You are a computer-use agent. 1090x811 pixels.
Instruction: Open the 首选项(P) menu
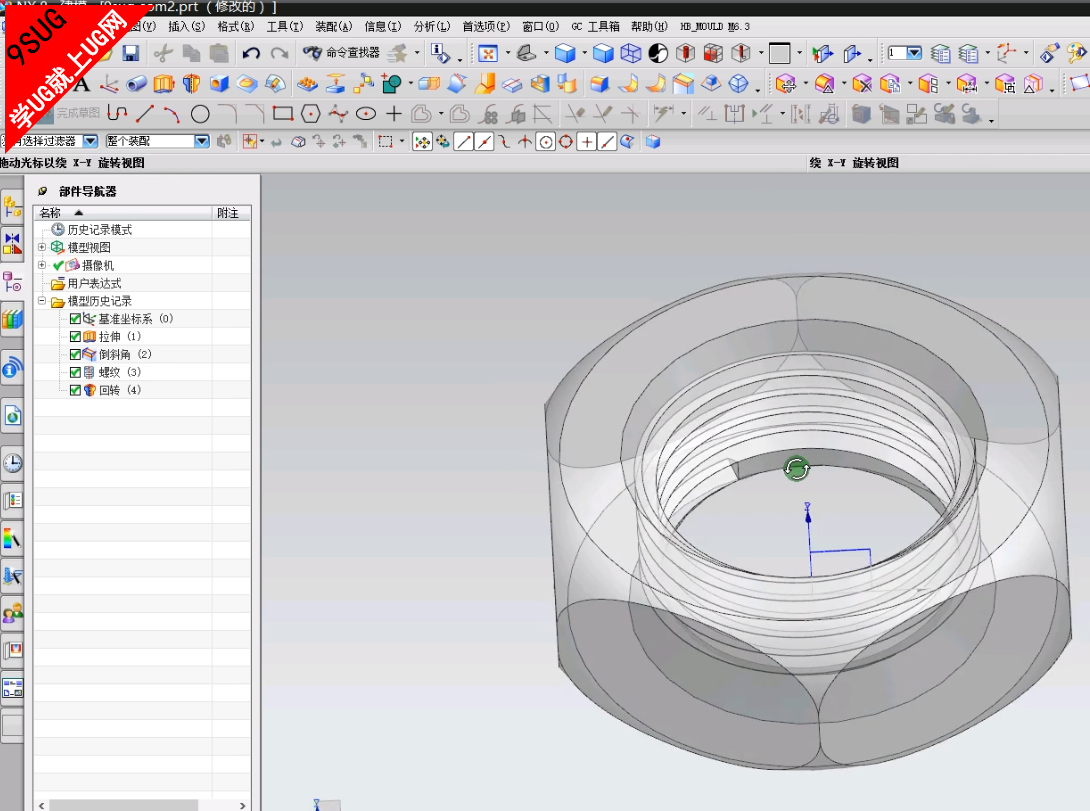pos(486,26)
